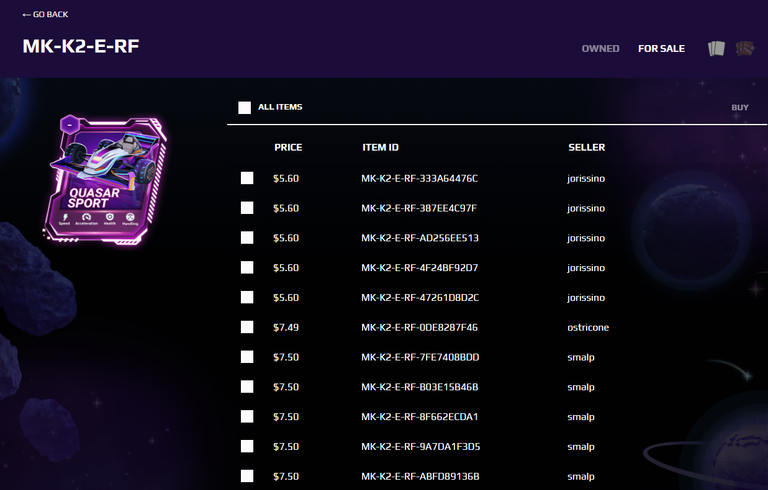Click the Handling stat icon on card
Viewport: 768px width, 490px height.
131,217
